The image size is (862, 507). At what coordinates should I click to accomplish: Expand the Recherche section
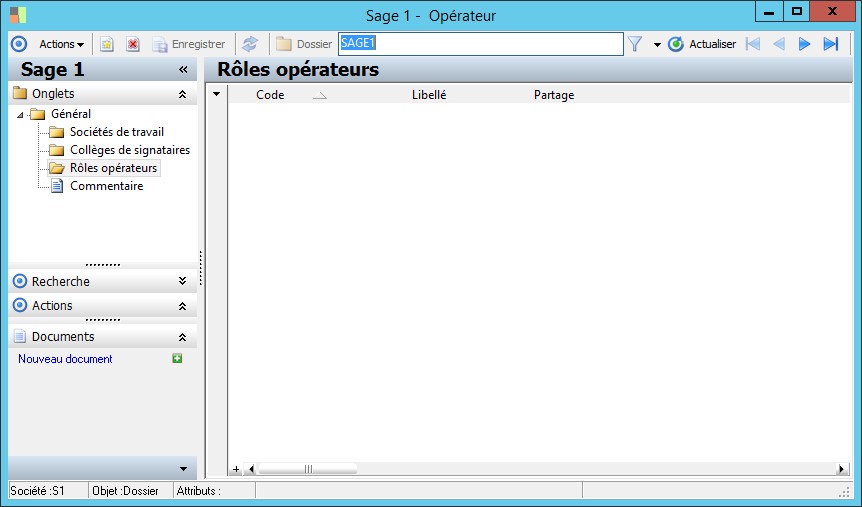pyautogui.click(x=183, y=281)
